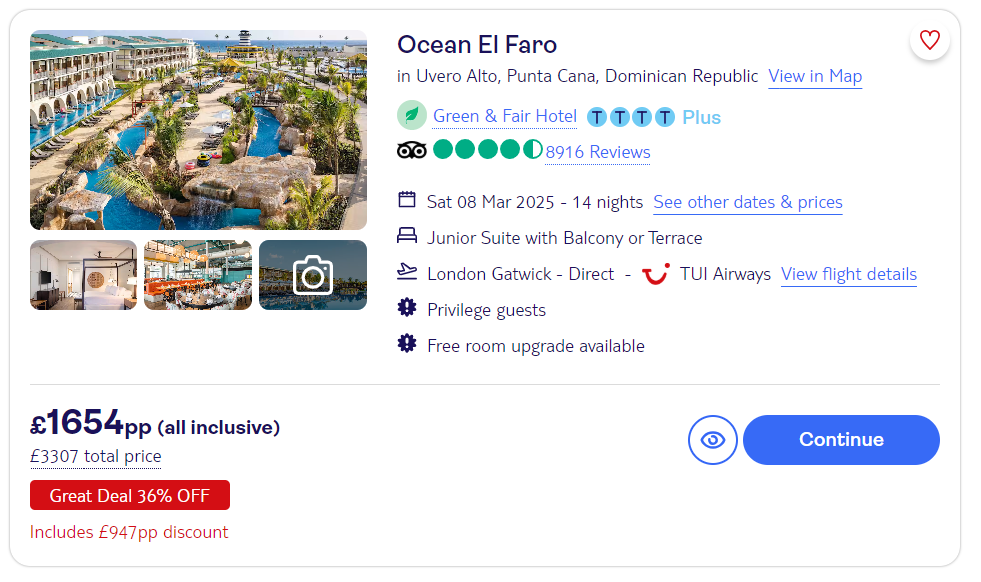Image resolution: width=981 pixels, height=582 pixels.
Task: Click the TripAdvisor owl logo
Action: (x=412, y=151)
